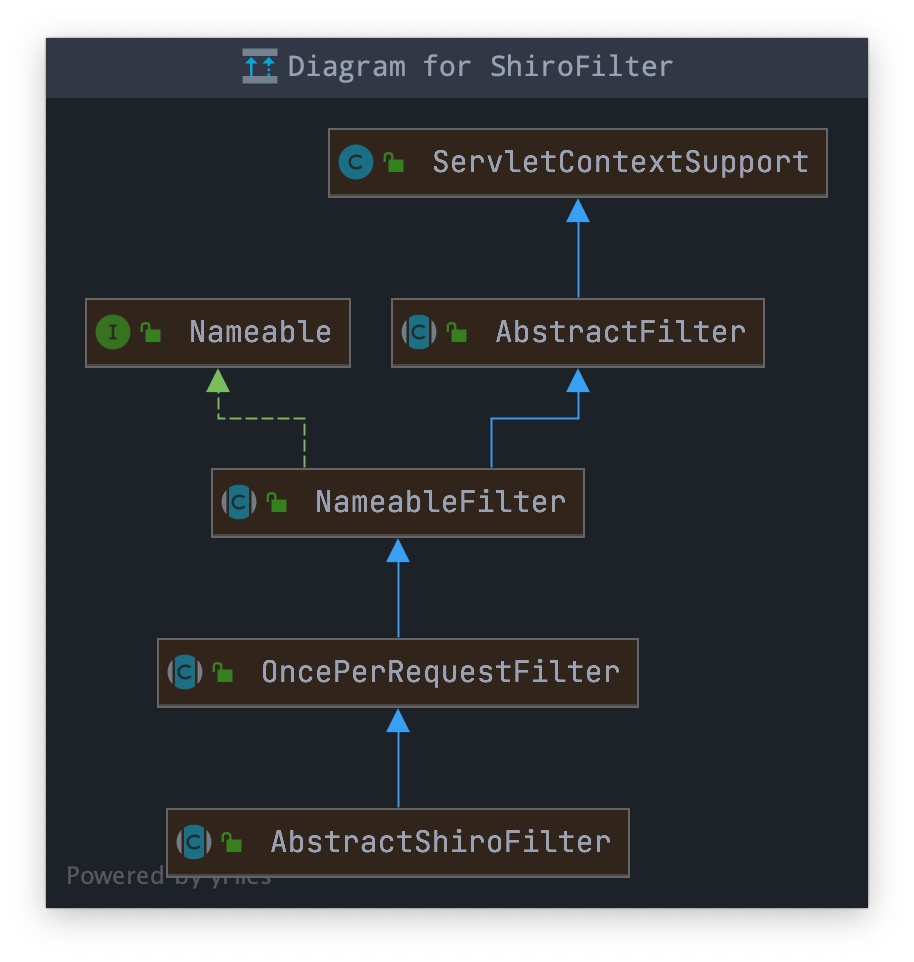This screenshot has height=962, width=914.
Task: Select the Nameable interface node
Action: pyautogui.click(x=218, y=333)
